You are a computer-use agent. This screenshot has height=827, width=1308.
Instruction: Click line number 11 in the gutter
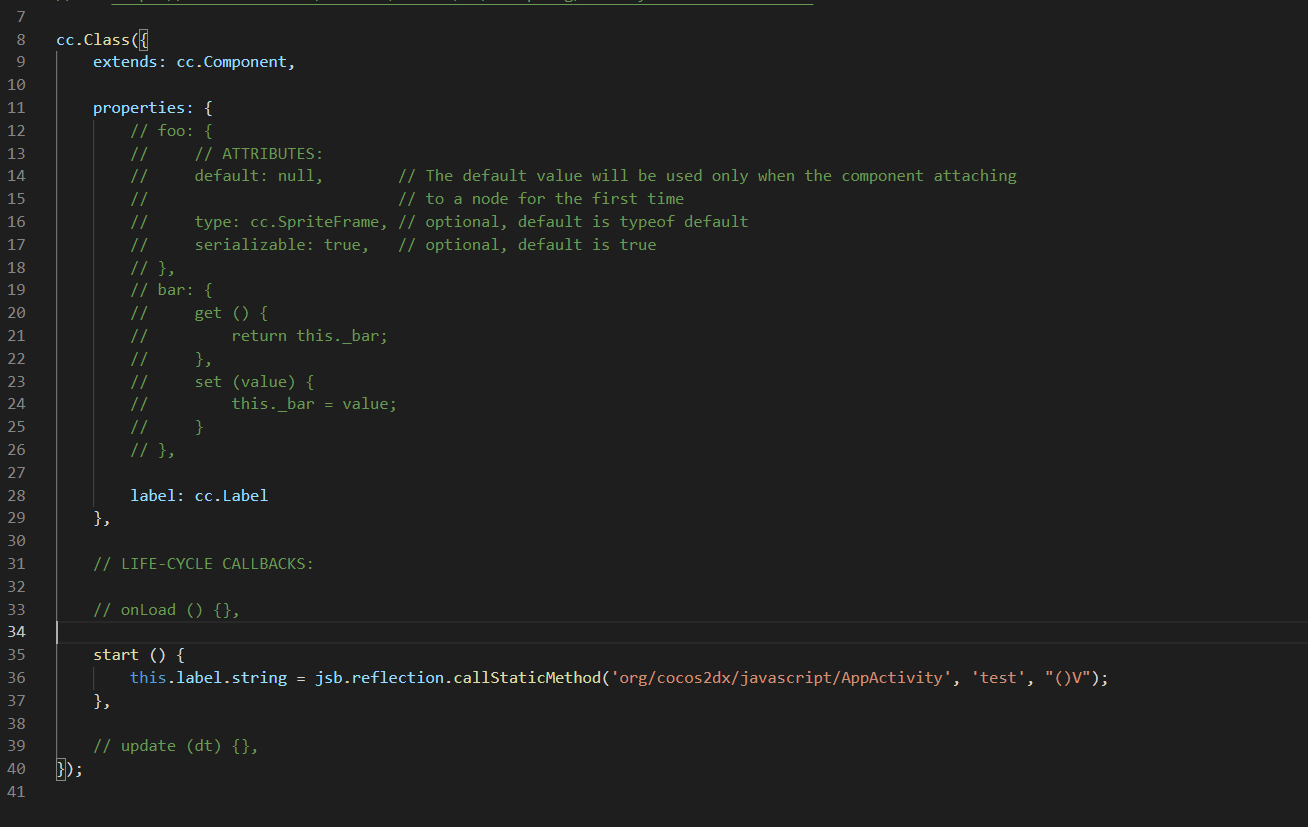[16, 108]
